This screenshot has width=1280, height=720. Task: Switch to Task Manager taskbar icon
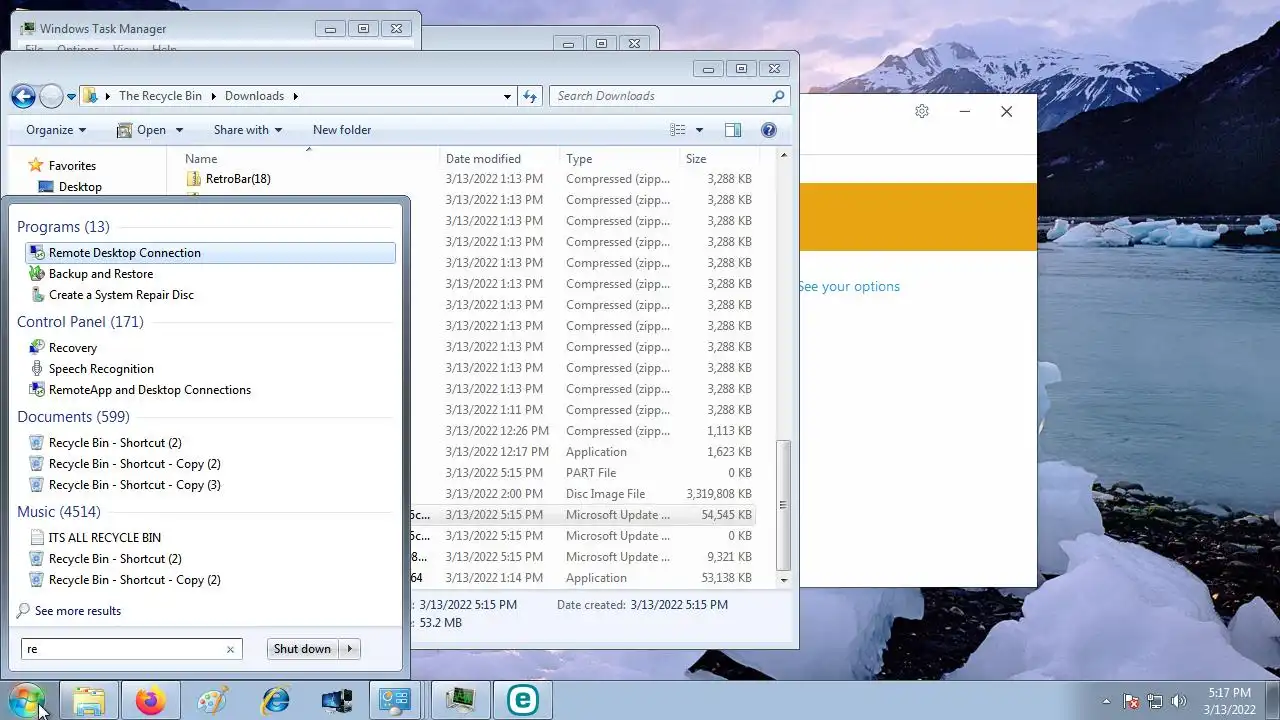(x=460, y=701)
